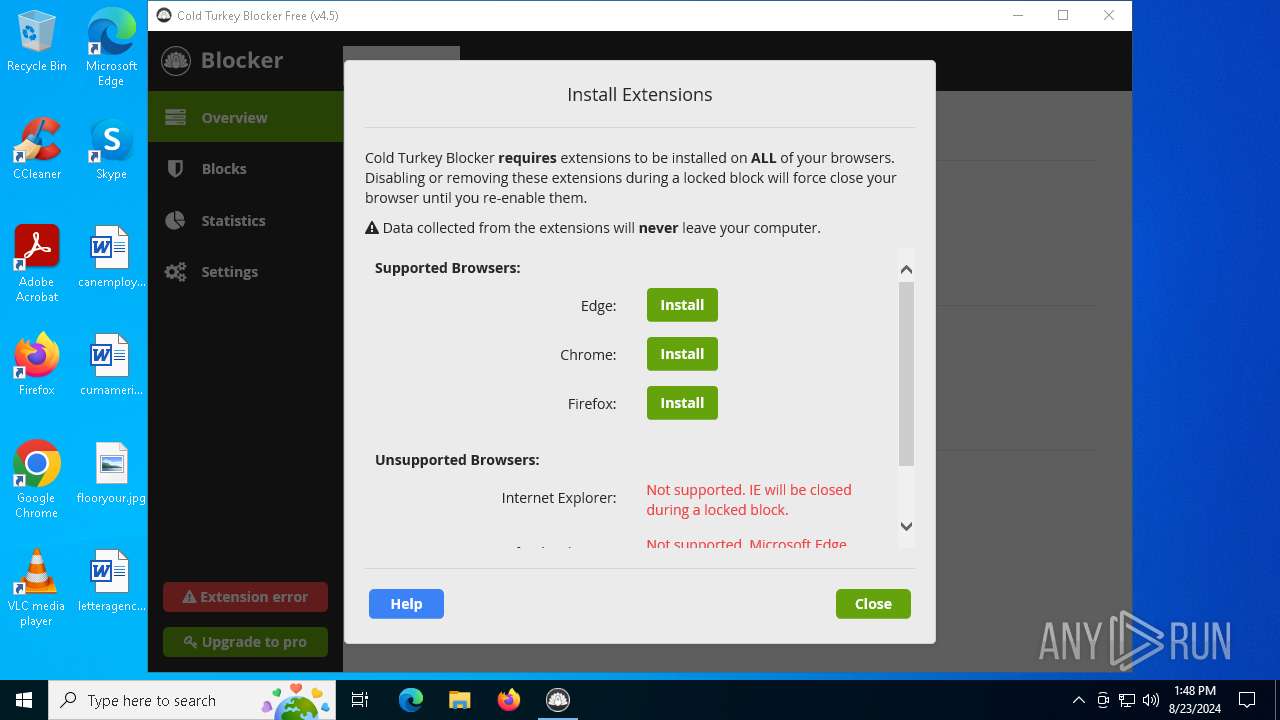
Task: Install the Chrome browser extension
Action: click(682, 354)
